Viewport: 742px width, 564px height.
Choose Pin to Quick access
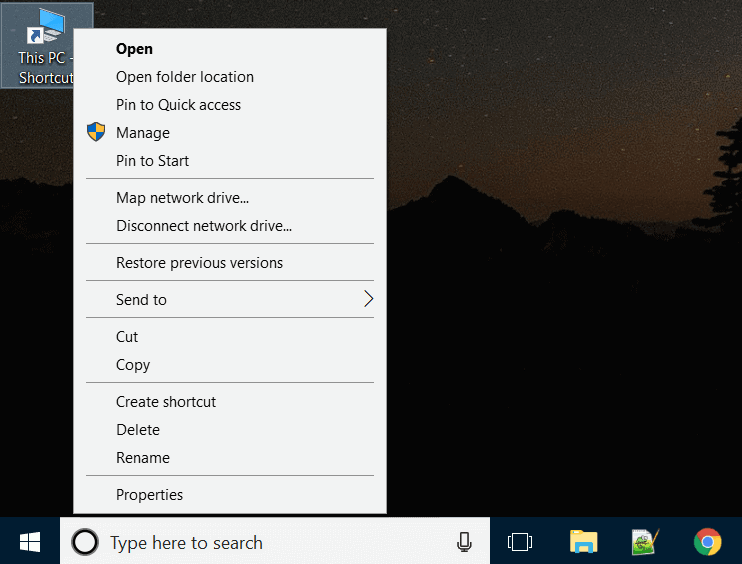(230, 105)
